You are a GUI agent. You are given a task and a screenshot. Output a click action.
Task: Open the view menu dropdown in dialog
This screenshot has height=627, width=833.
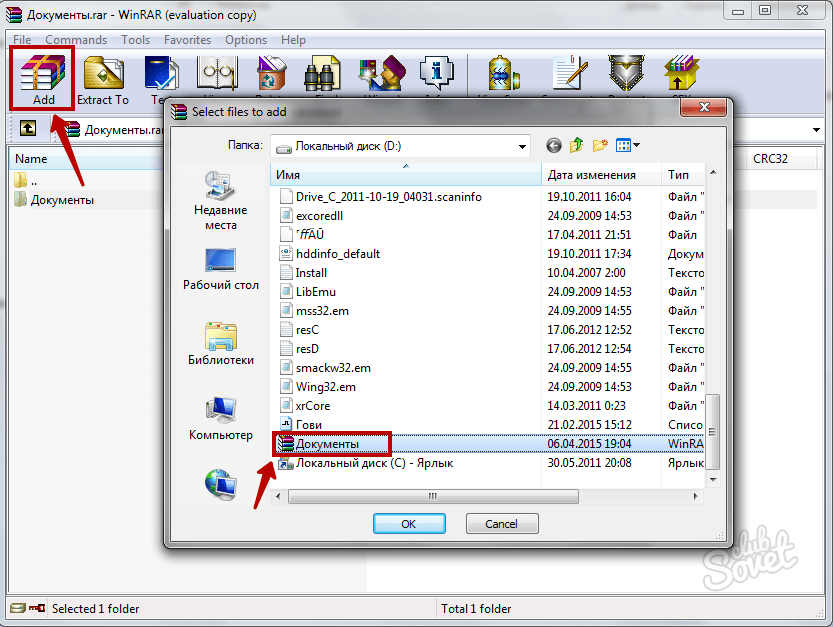(x=636, y=146)
